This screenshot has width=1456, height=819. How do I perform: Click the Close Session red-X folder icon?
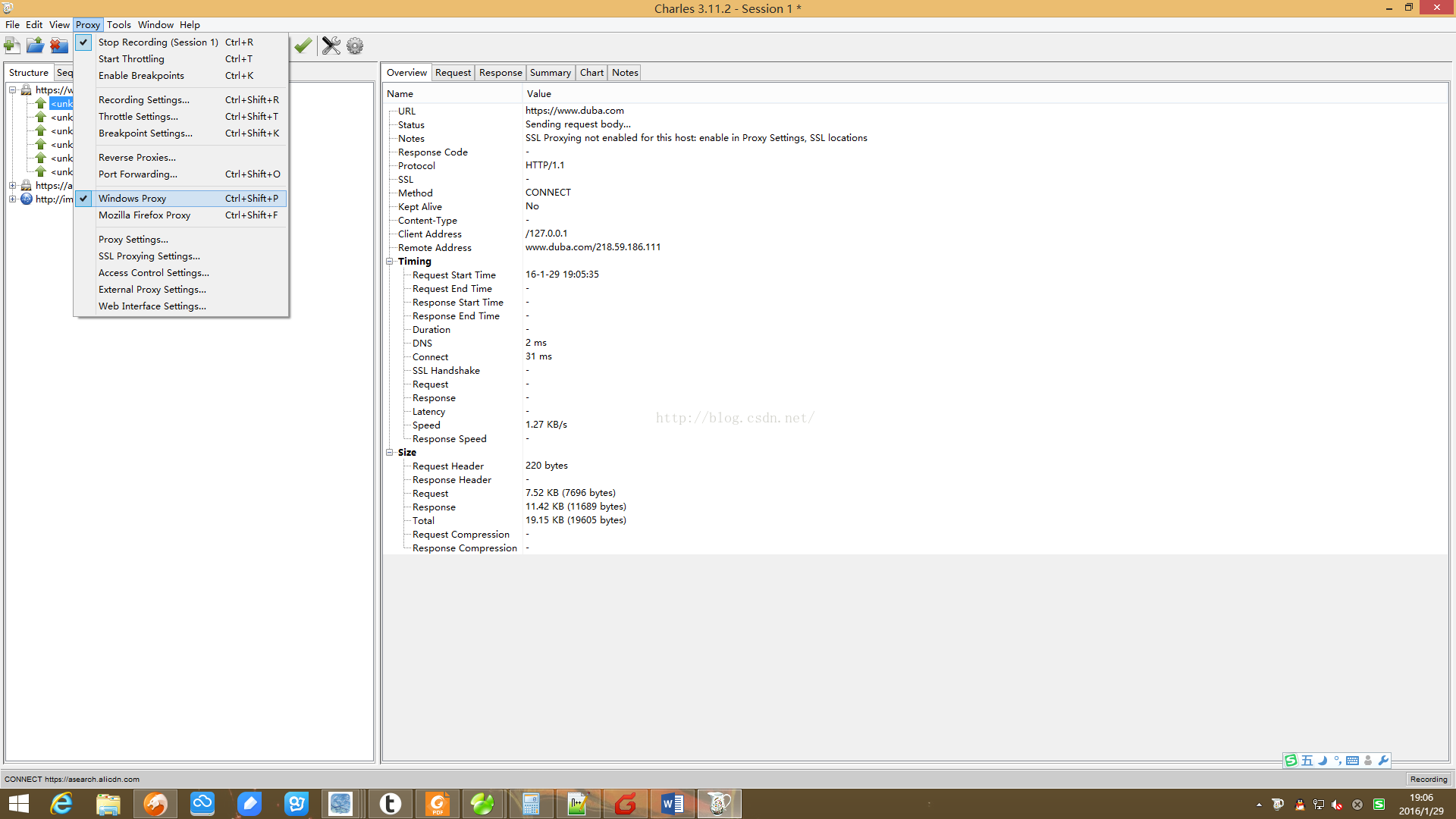58,45
